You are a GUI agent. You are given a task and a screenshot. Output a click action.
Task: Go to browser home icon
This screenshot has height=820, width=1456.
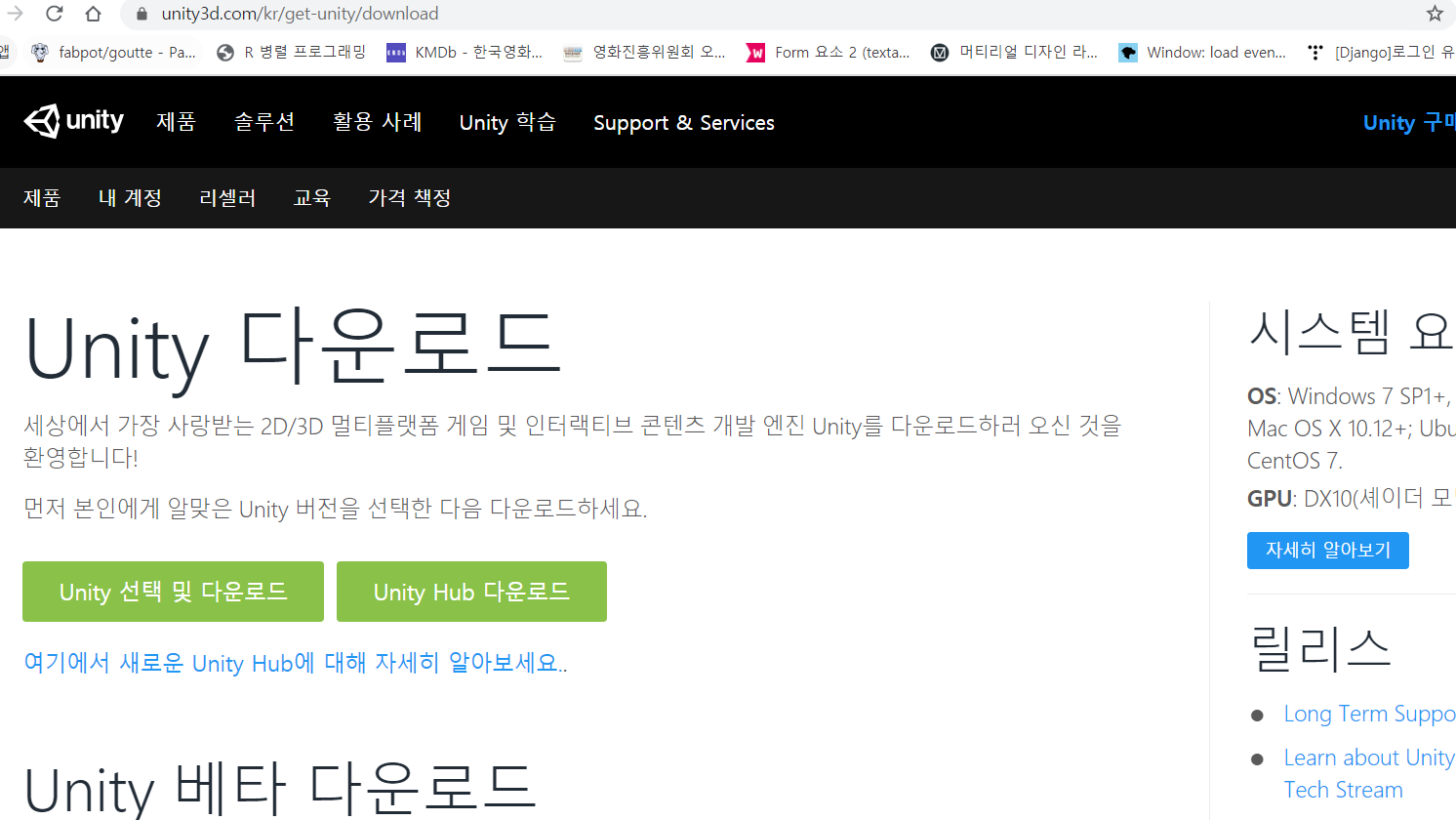click(x=93, y=14)
